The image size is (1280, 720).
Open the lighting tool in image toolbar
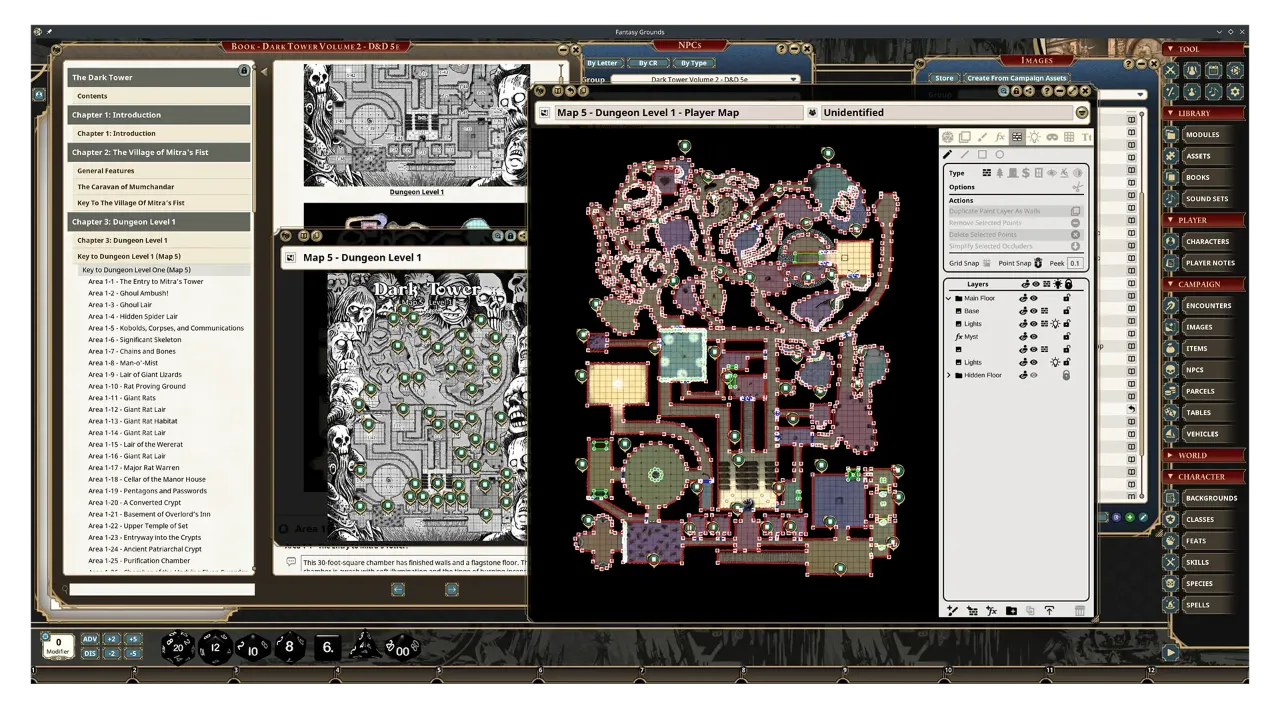pyautogui.click(x=1035, y=137)
